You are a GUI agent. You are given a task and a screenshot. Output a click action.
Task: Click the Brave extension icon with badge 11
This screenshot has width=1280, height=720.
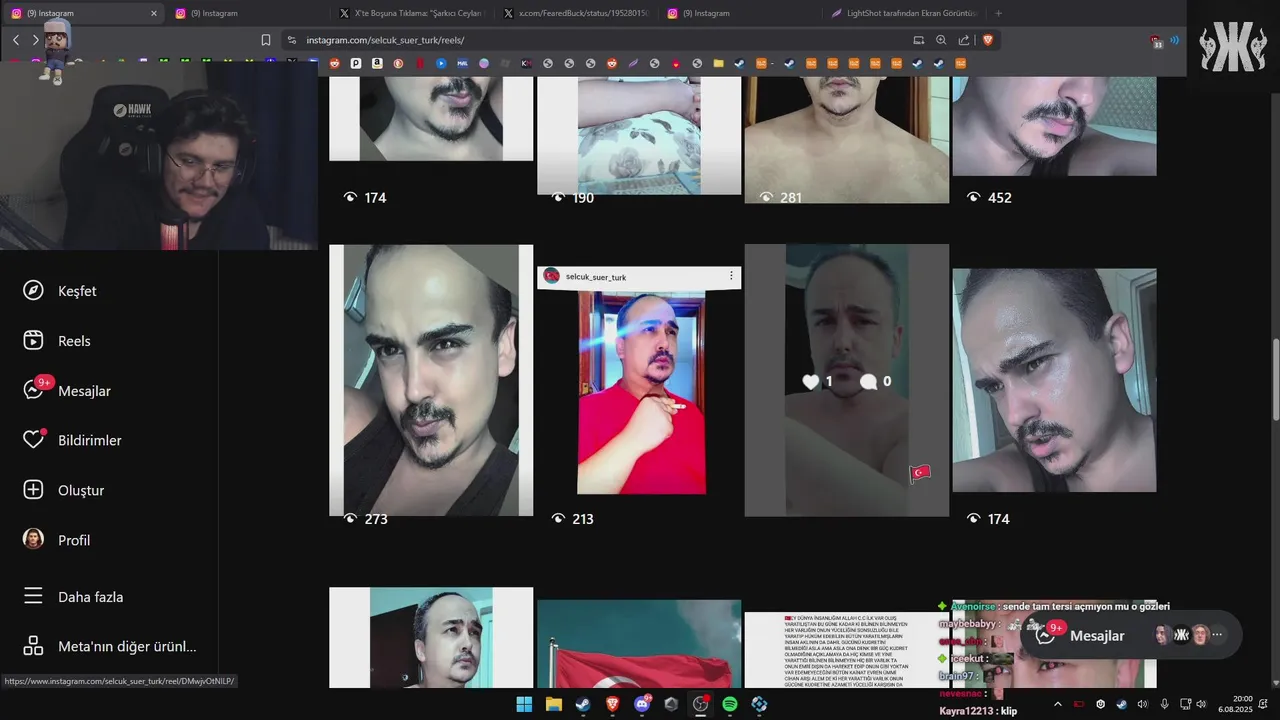pyautogui.click(x=1157, y=41)
